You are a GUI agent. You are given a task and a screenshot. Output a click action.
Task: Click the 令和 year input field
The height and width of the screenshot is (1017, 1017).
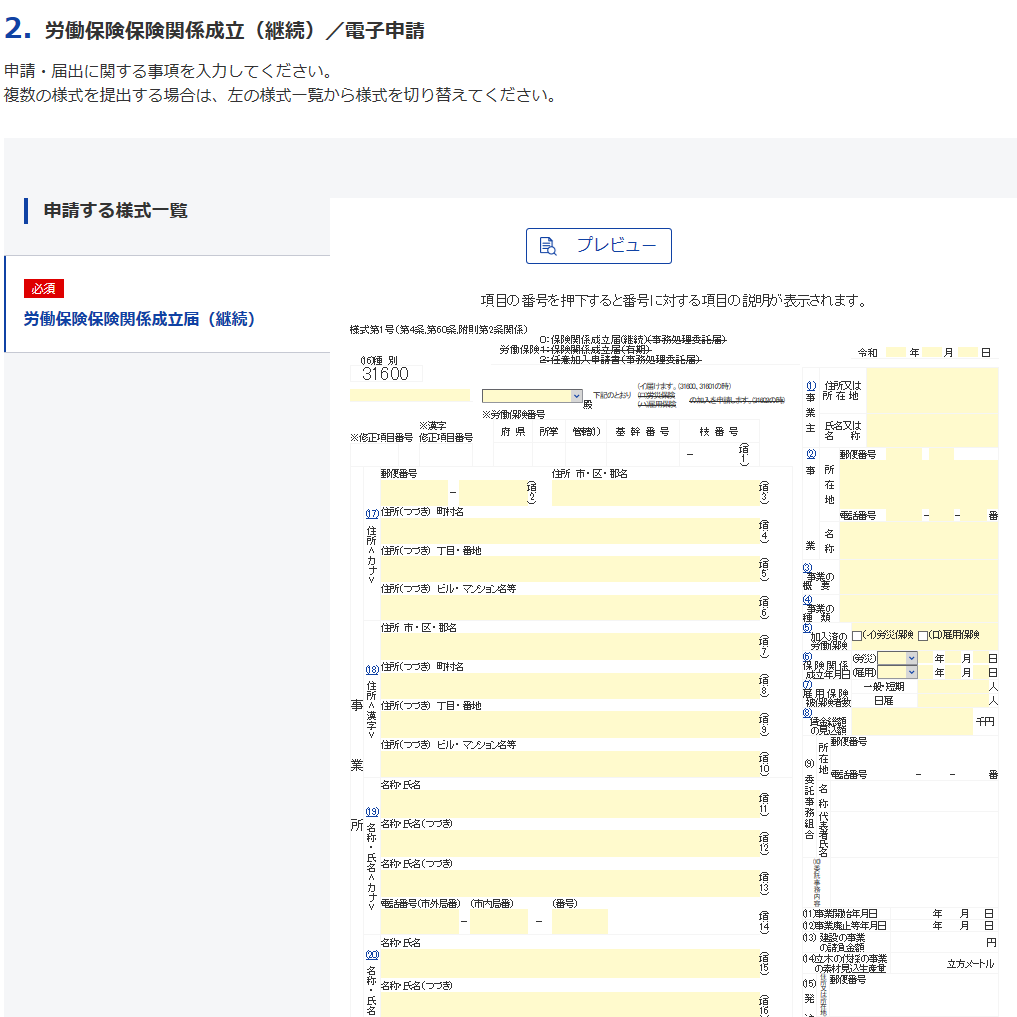(895, 353)
